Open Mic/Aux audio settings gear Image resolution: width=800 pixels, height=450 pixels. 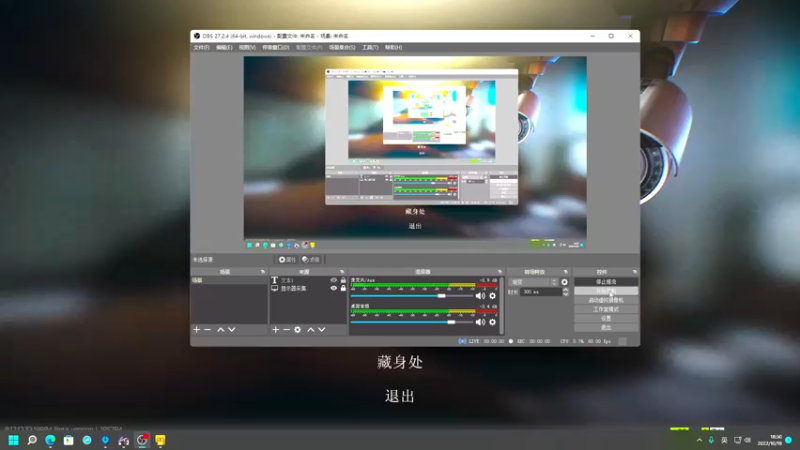[492, 296]
